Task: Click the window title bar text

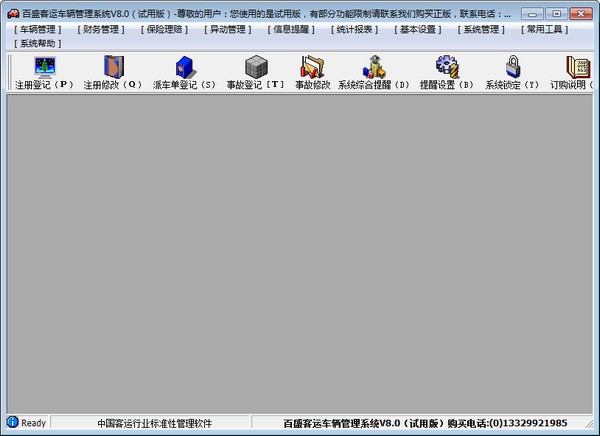Action: [x=266, y=14]
